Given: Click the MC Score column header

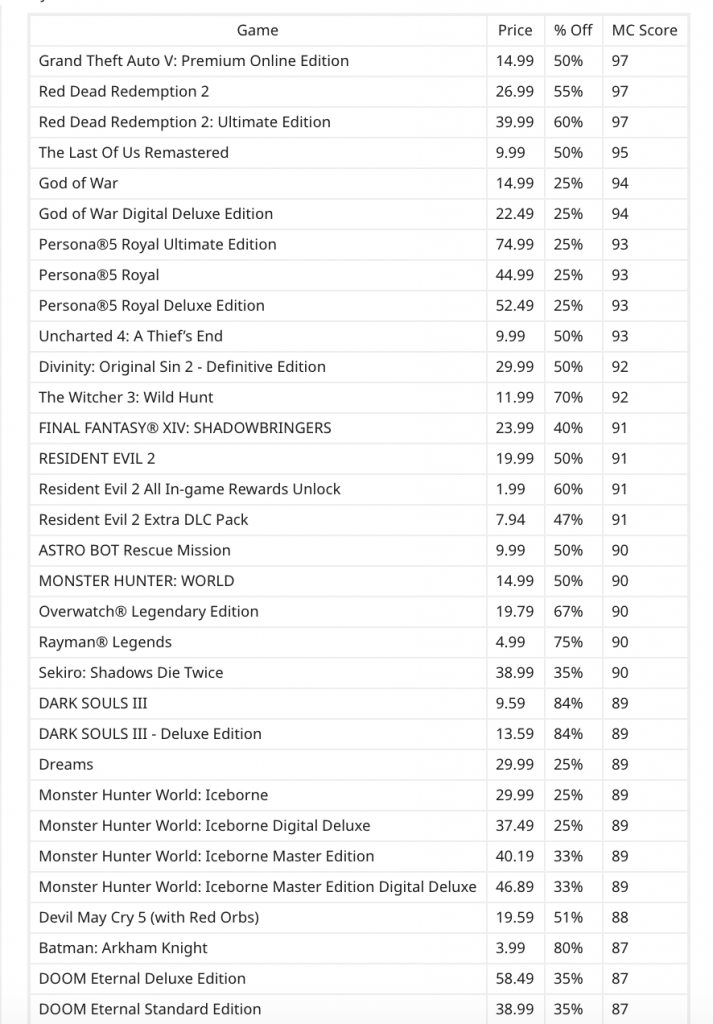Looking at the screenshot, I should tap(644, 30).
